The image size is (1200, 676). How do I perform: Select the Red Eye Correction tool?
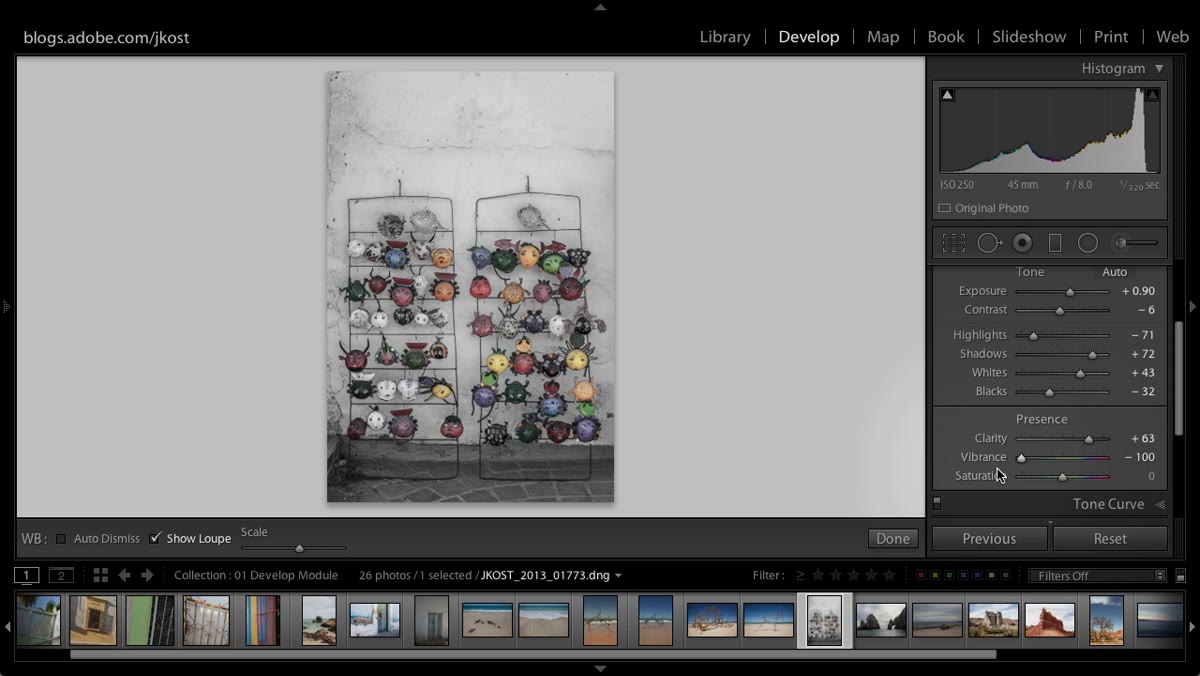(1022, 243)
